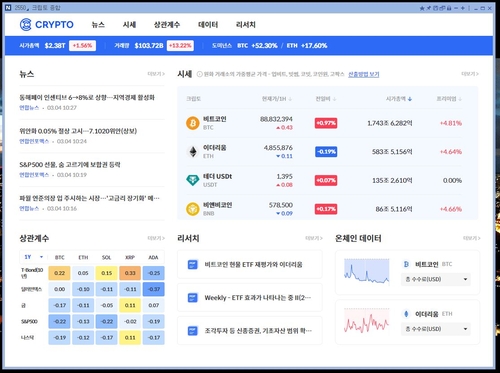
Task: Open news headline starting 위안화 0.05%
Action: coord(78,131)
